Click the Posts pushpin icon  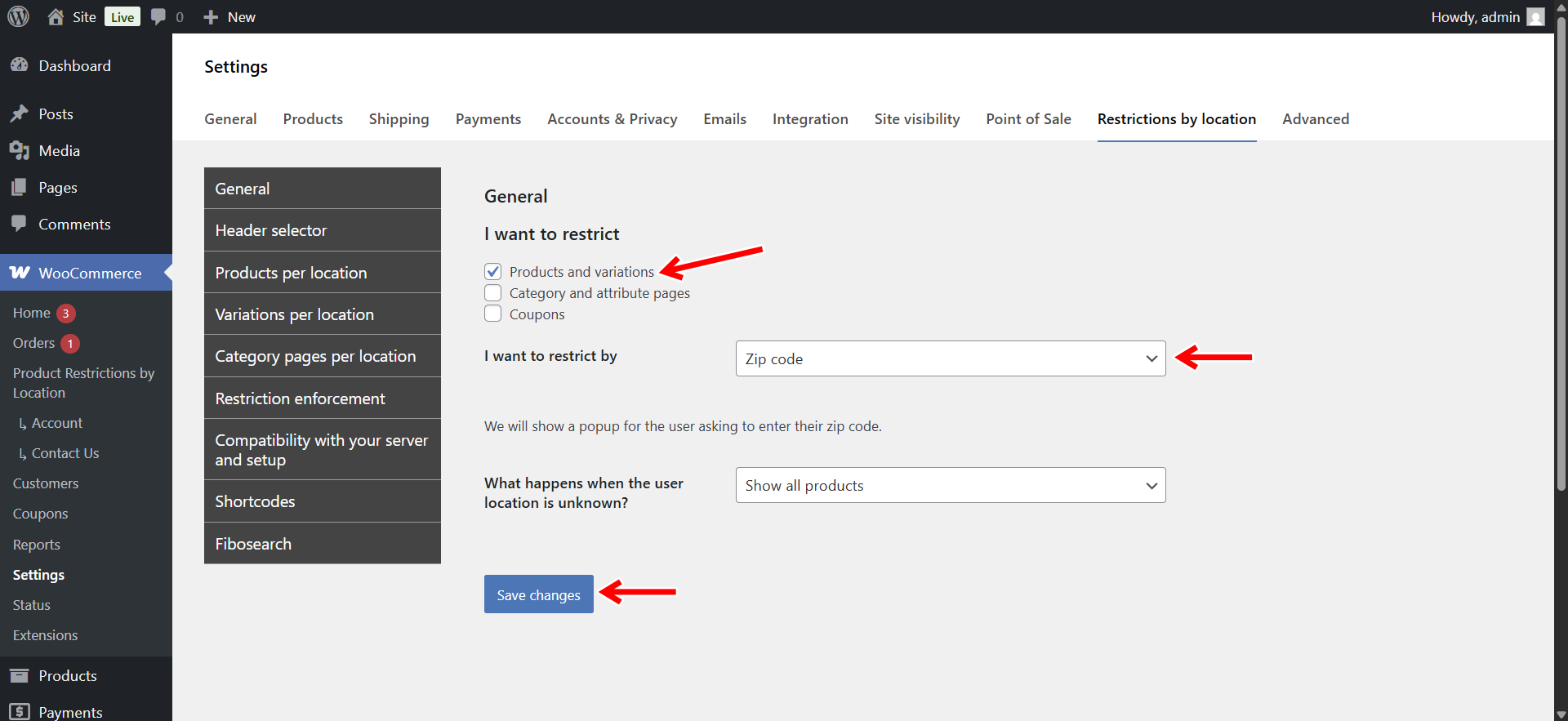tap(20, 113)
